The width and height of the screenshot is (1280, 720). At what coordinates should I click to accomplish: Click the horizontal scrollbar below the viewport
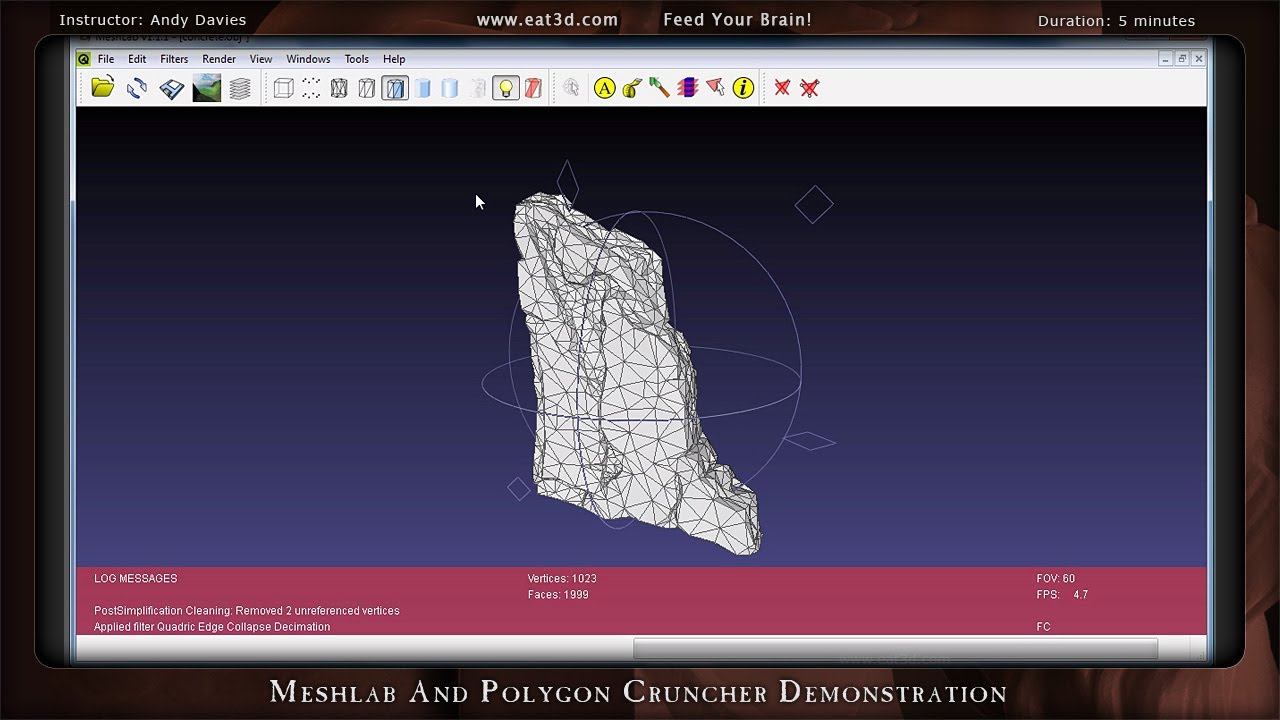click(895, 649)
